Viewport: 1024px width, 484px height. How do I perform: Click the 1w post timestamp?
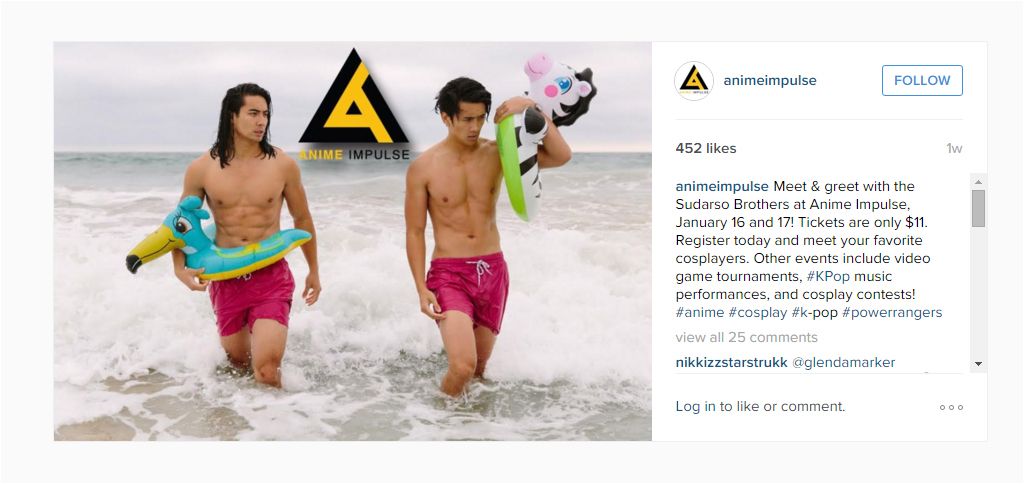pyautogui.click(x=954, y=148)
